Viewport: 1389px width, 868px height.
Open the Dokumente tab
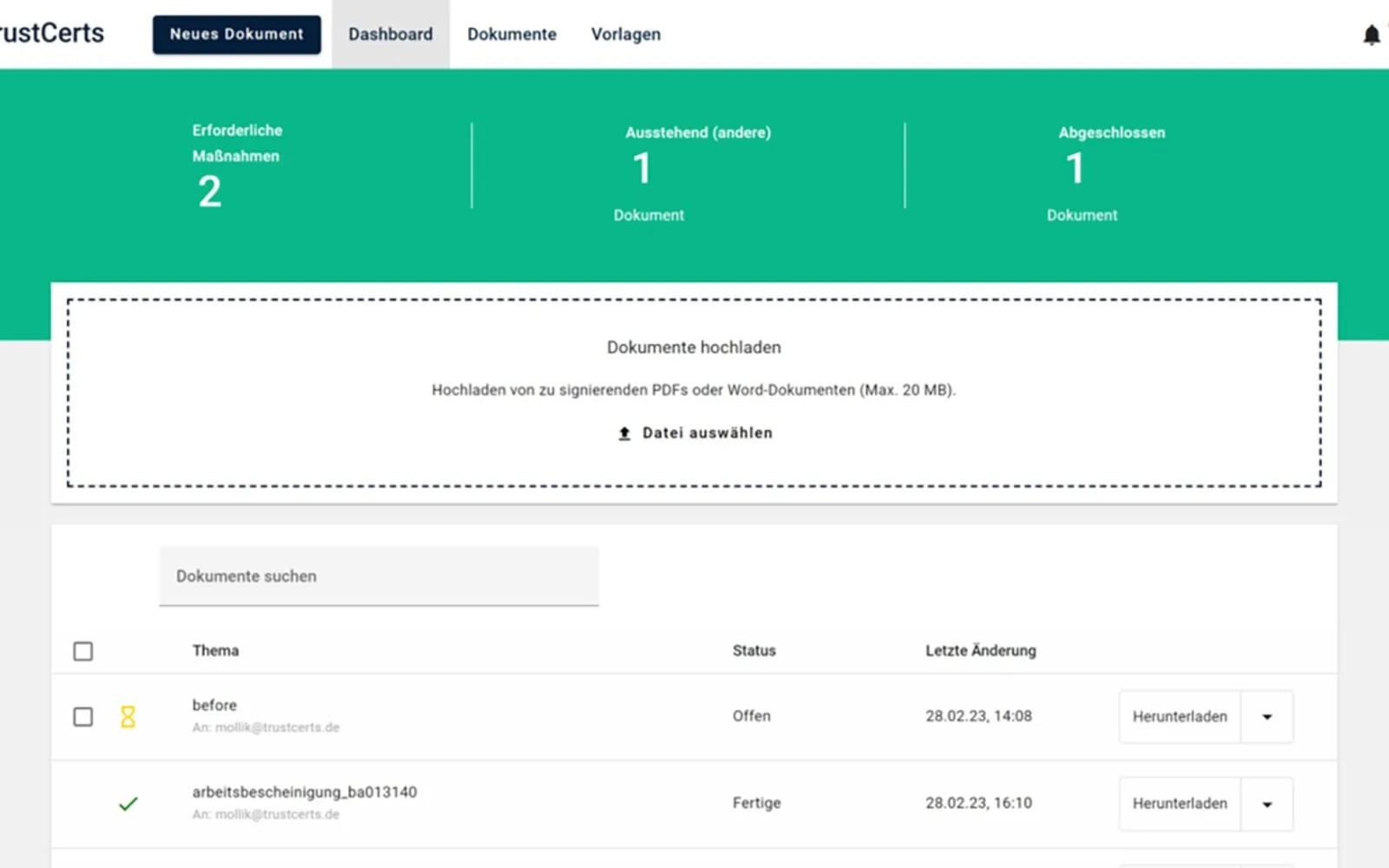pyautogui.click(x=512, y=34)
